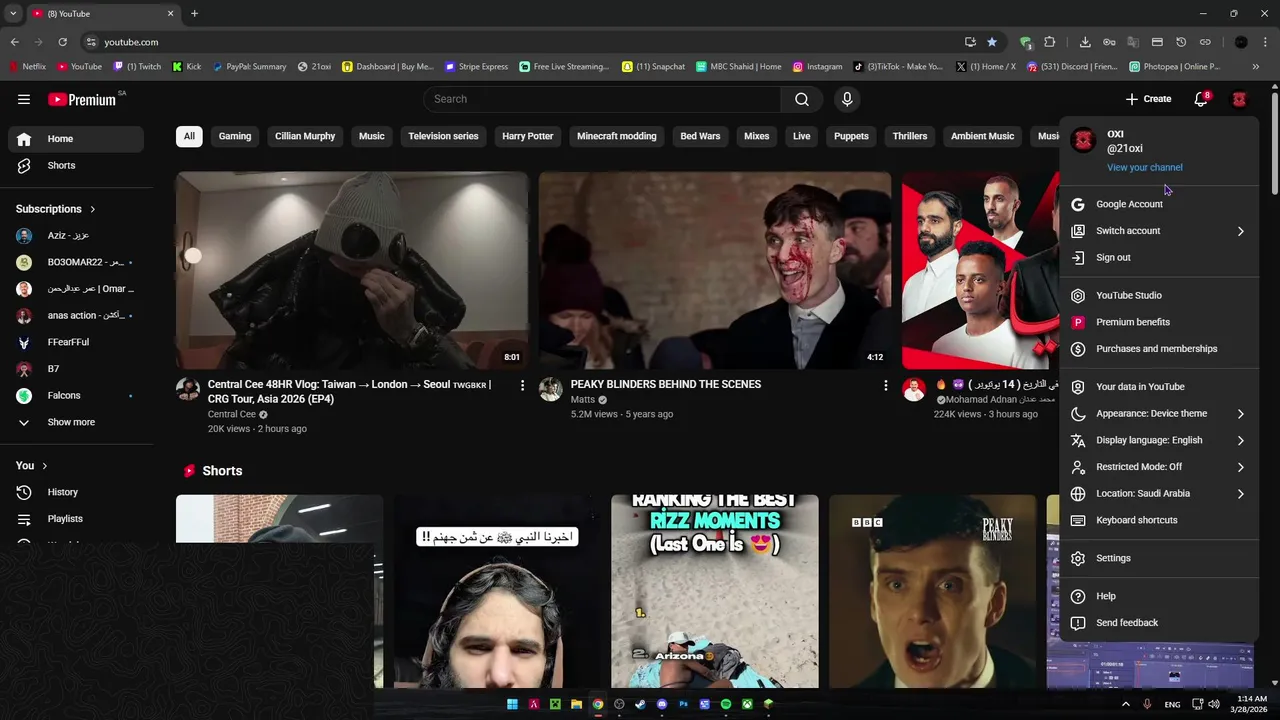Image resolution: width=1280 pixels, height=720 pixels.
Task: Click View your channel link
Action: 1144,168
